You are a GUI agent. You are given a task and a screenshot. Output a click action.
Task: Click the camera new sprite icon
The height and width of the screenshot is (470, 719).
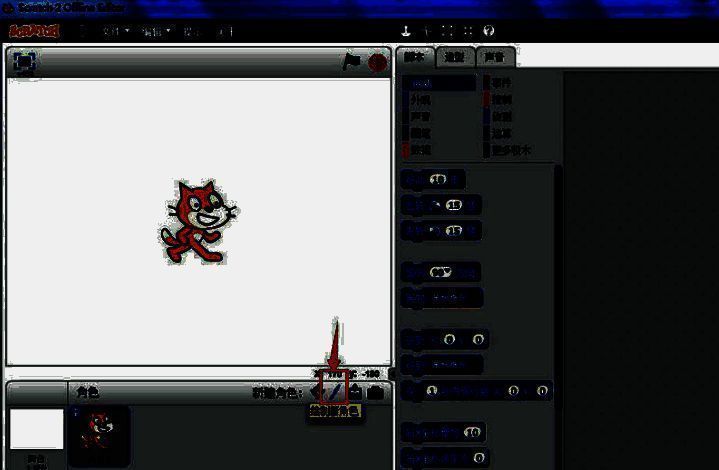pos(375,393)
